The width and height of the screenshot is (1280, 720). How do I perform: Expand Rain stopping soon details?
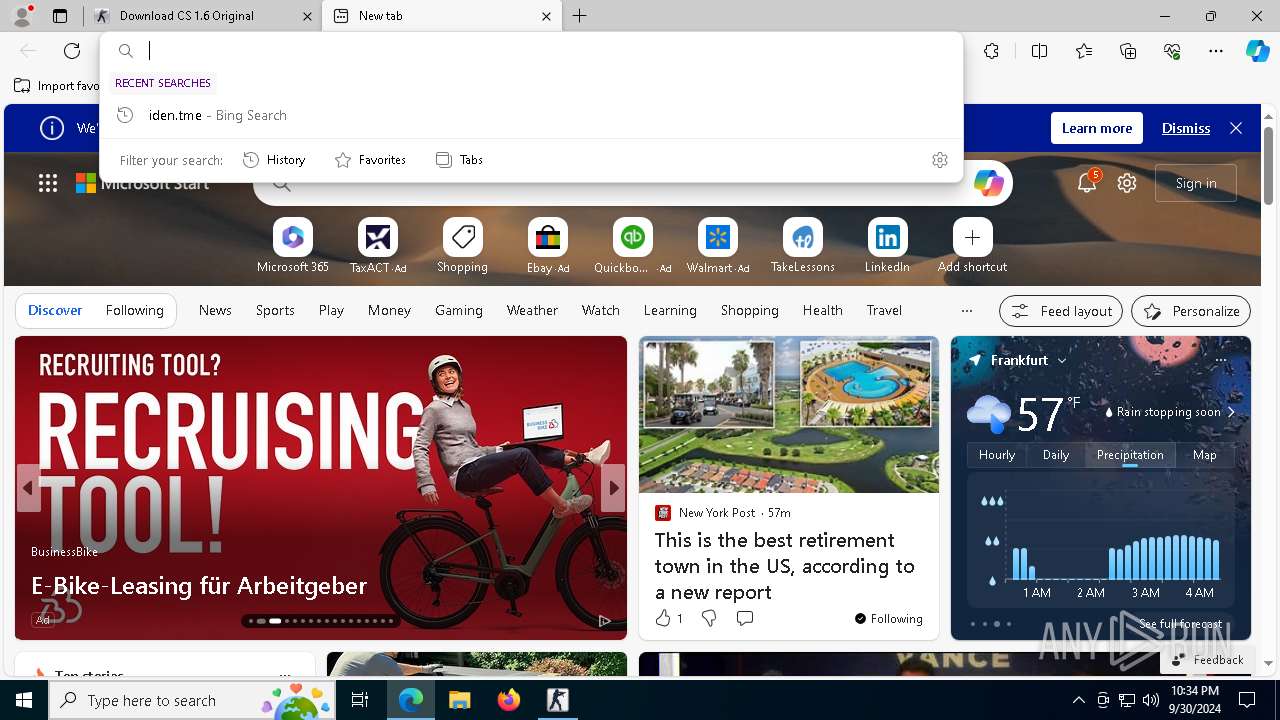(1170, 412)
